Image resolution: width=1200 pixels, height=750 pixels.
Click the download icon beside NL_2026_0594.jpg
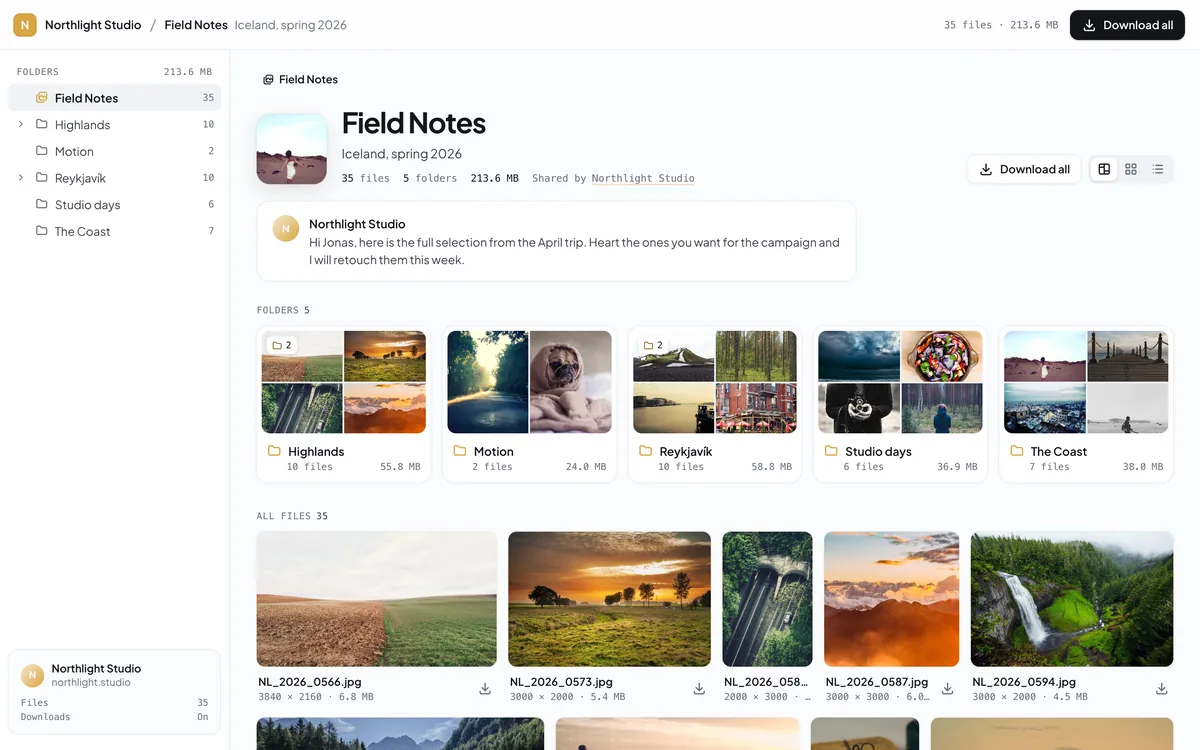pos(1162,689)
